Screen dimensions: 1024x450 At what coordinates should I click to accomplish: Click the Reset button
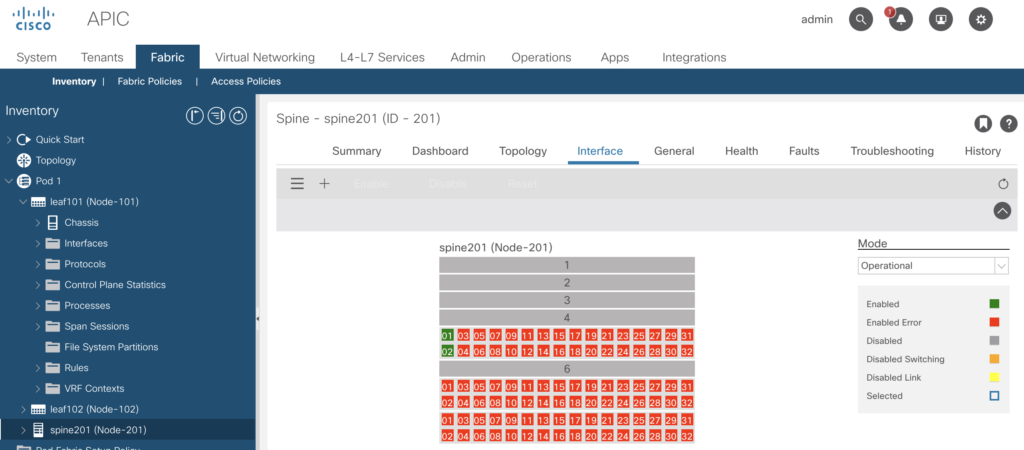(x=522, y=184)
